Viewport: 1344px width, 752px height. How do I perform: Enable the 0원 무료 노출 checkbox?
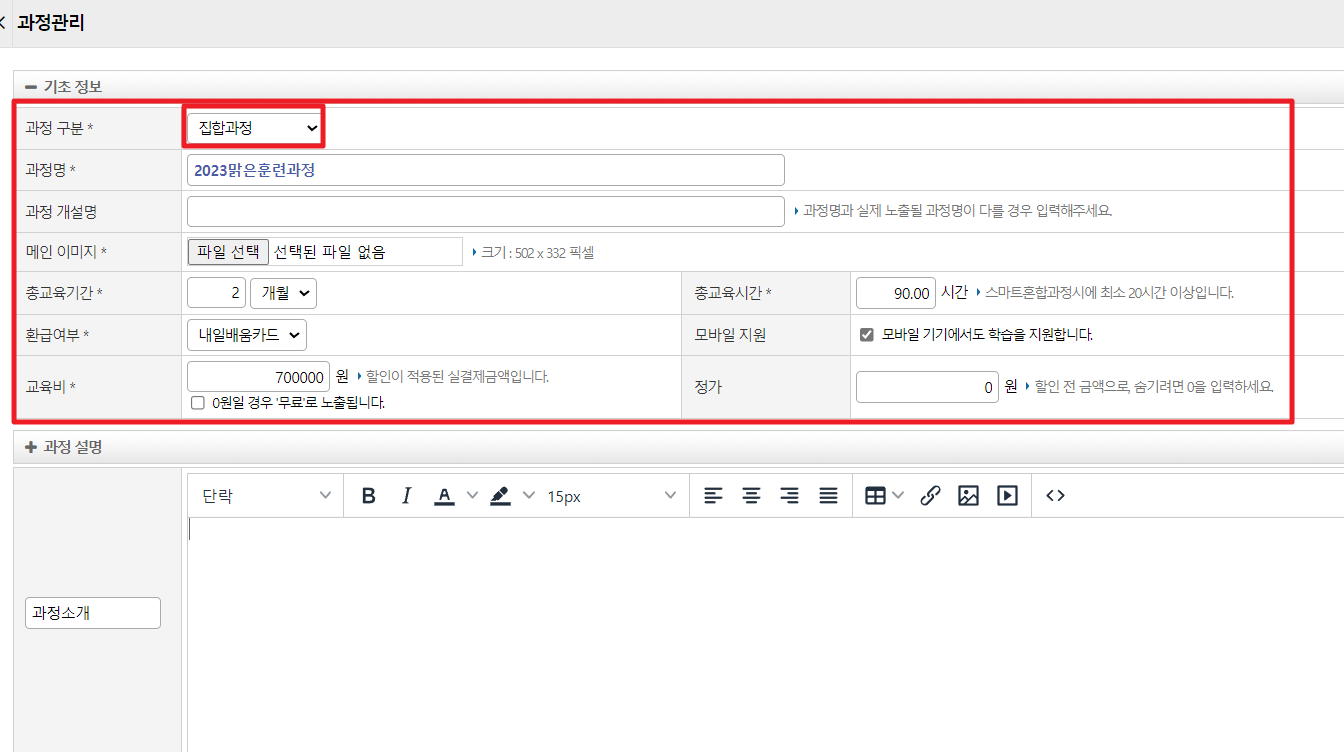[x=198, y=403]
